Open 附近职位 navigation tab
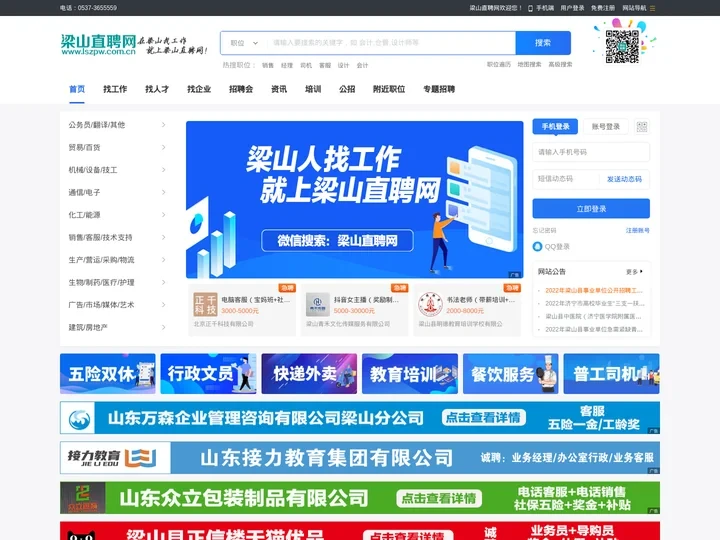This screenshot has width=720, height=540. (x=389, y=89)
